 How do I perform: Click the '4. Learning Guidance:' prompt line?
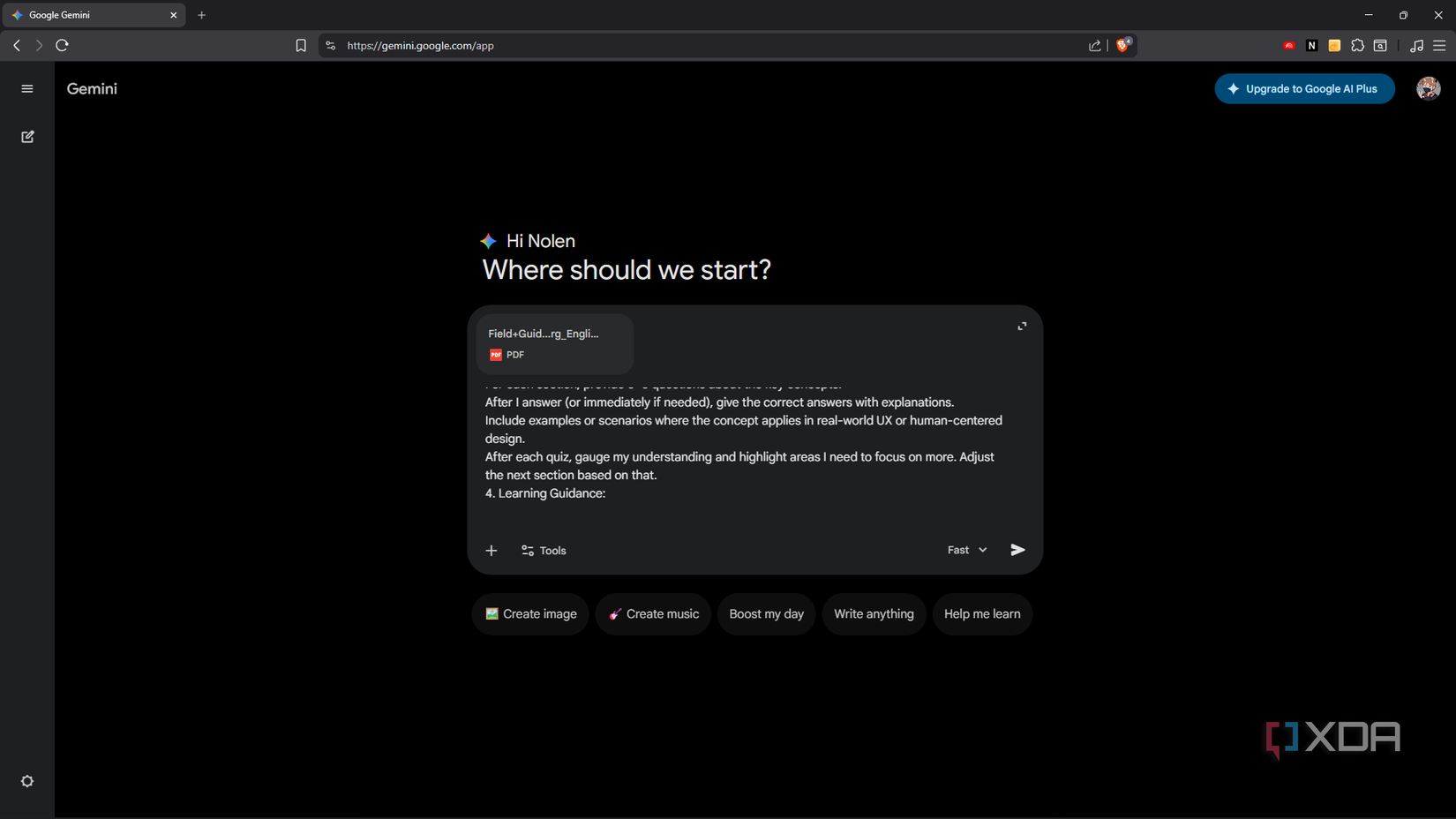pyautogui.click(x=545, y=493)
